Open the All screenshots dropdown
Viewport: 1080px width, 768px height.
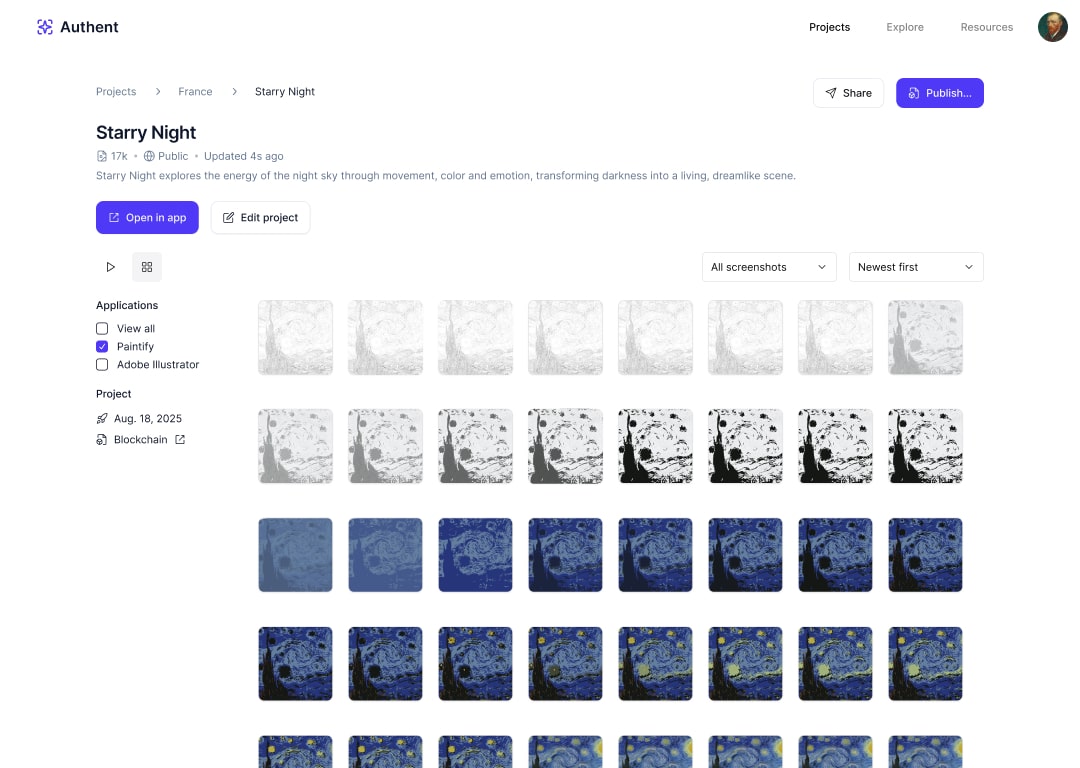pyautogui.click(x=769, y=267)
